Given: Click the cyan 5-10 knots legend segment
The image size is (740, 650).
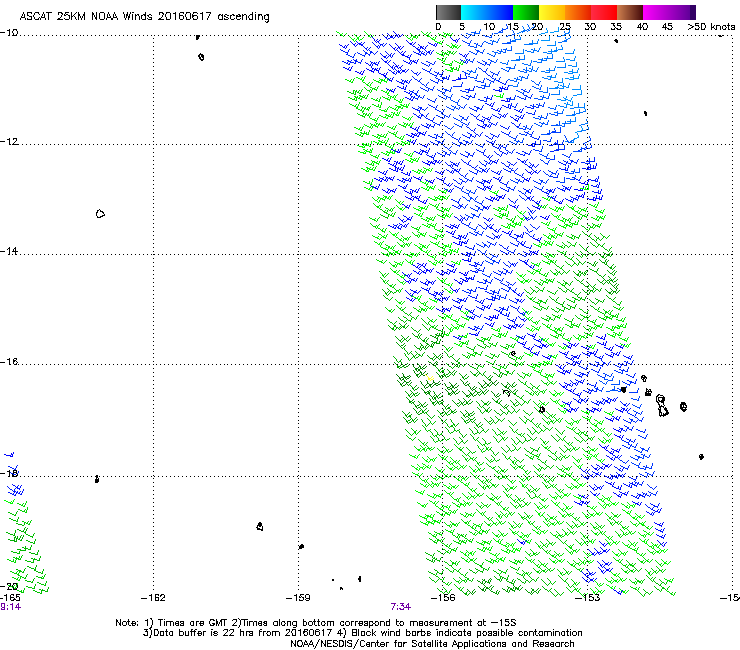Looking at the screenshot, I should 474,12.
